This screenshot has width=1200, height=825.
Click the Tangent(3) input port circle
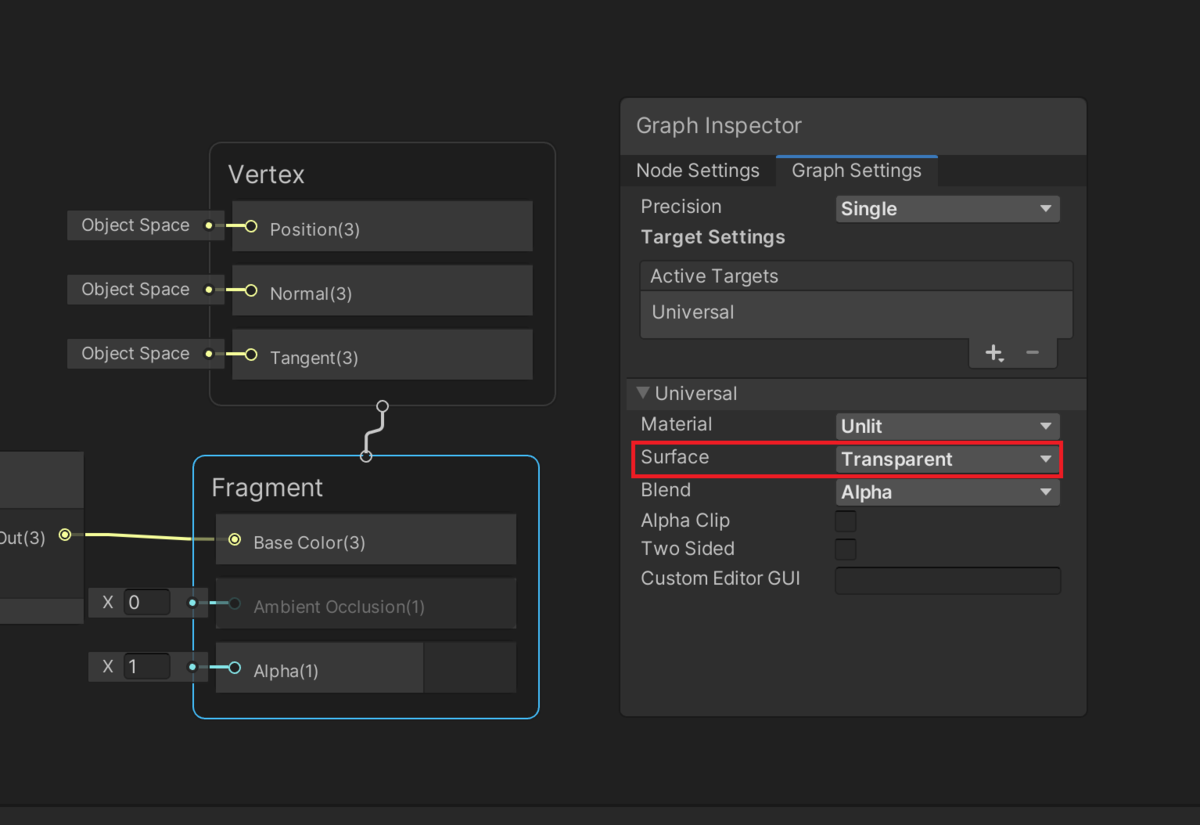[251, 355]
